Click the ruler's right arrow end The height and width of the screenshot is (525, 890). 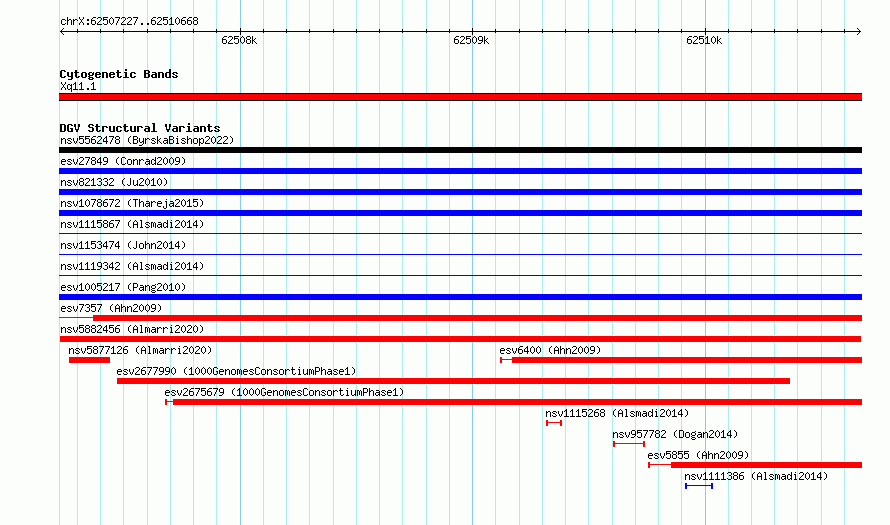(859, 31)
